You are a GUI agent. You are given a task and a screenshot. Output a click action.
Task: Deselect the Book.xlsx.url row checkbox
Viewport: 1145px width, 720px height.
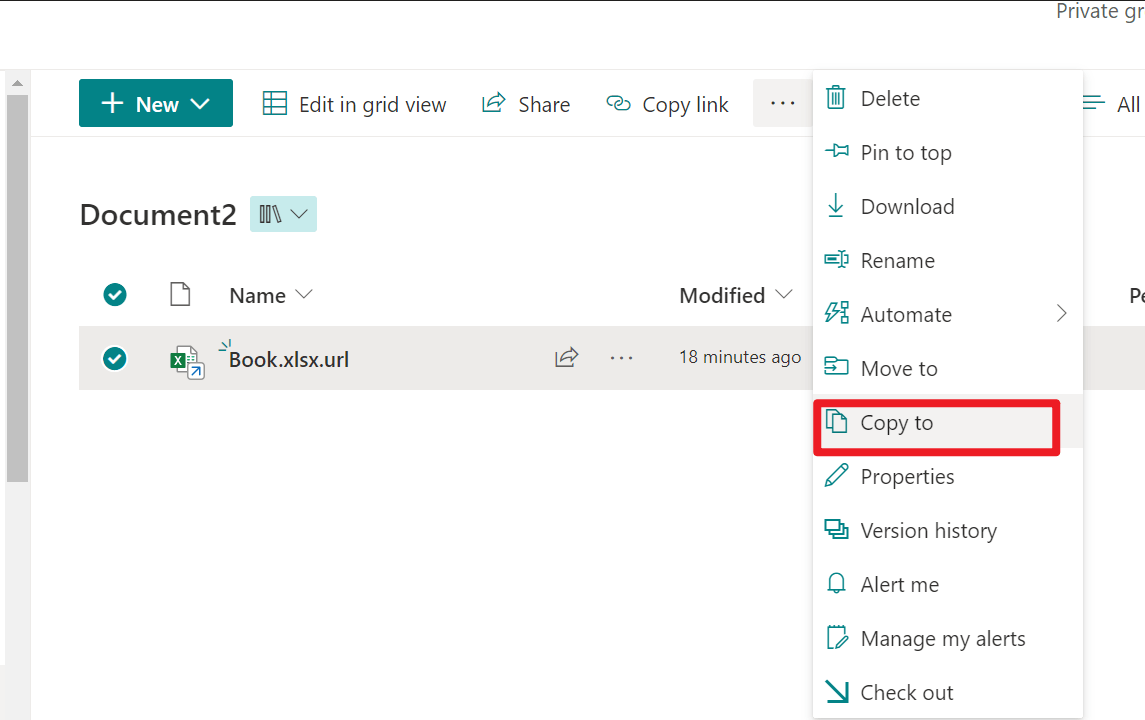point(115,359)
